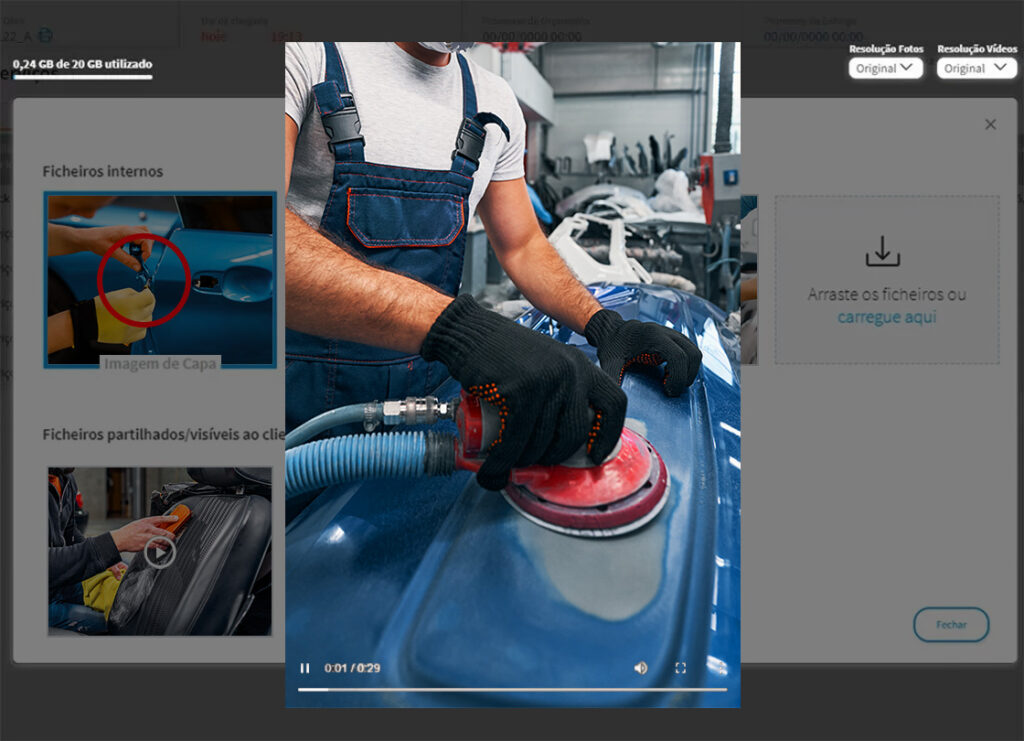Click the carregue aqui upload link
Screen dimensions: 1024x741
pos(887,317)
